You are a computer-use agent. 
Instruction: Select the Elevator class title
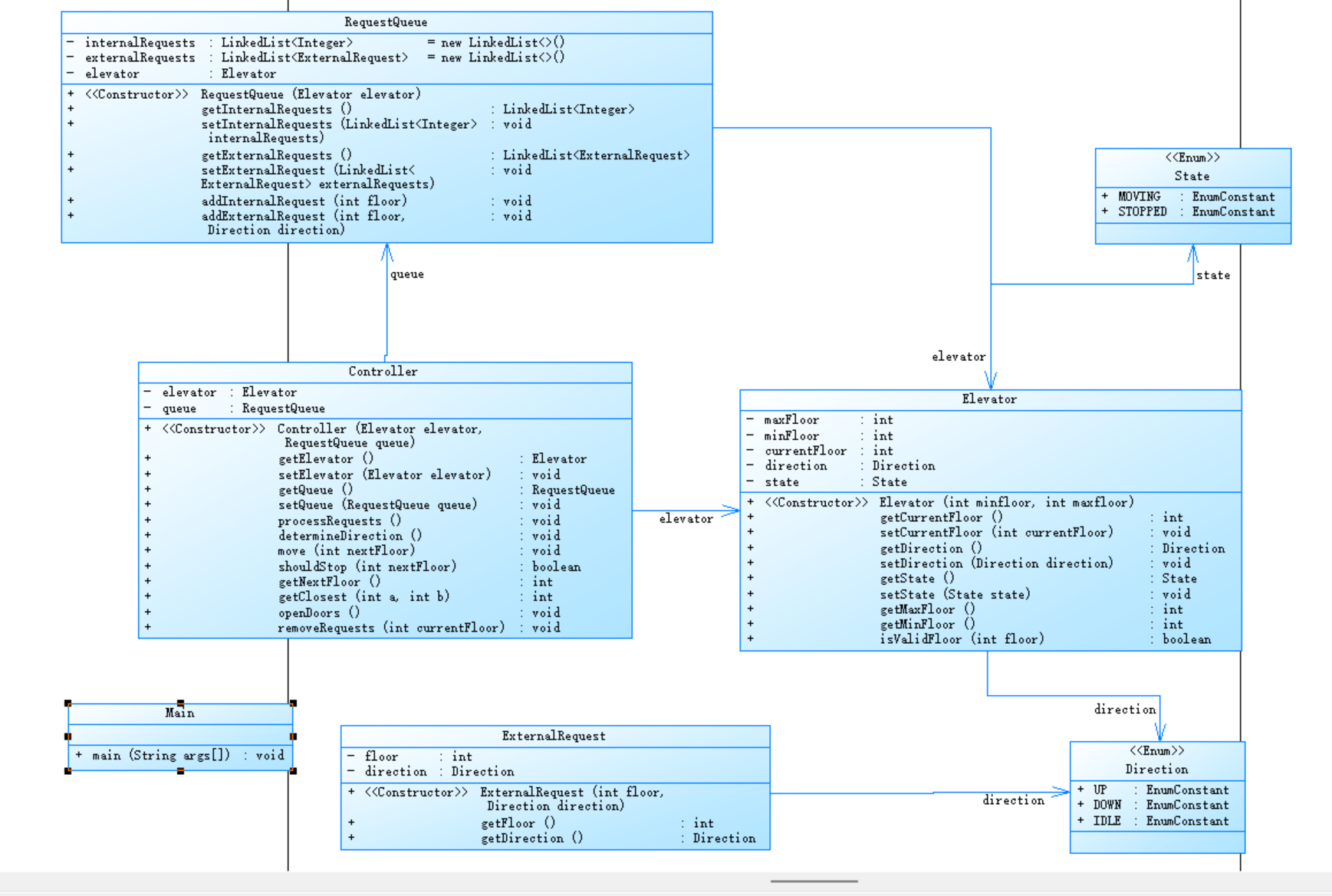pos(989,399)
